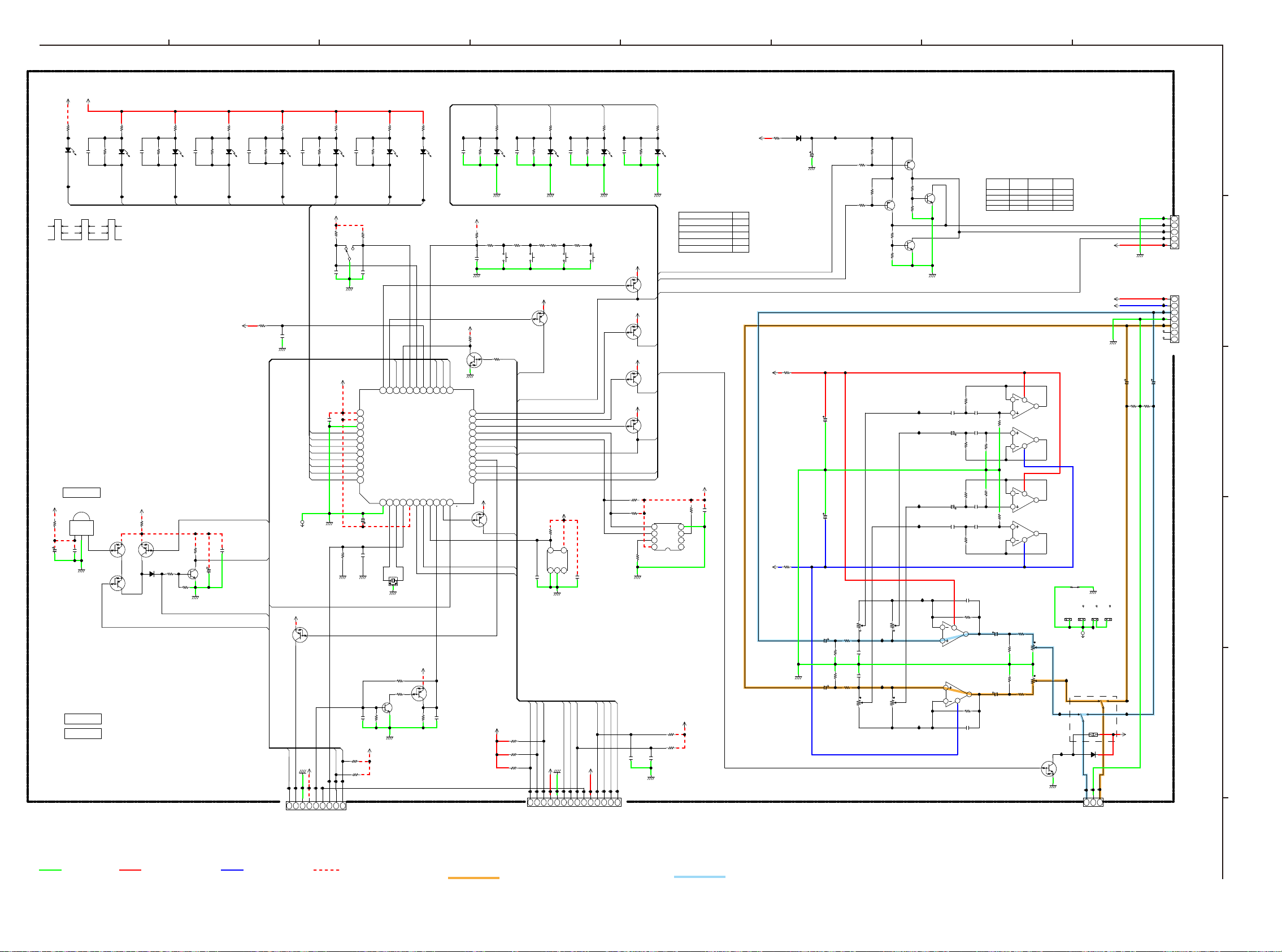This screenshot has width=1282, height=952.
Task: Click the nine-pin connector at bottom left
Action: [x=316, y=806]
